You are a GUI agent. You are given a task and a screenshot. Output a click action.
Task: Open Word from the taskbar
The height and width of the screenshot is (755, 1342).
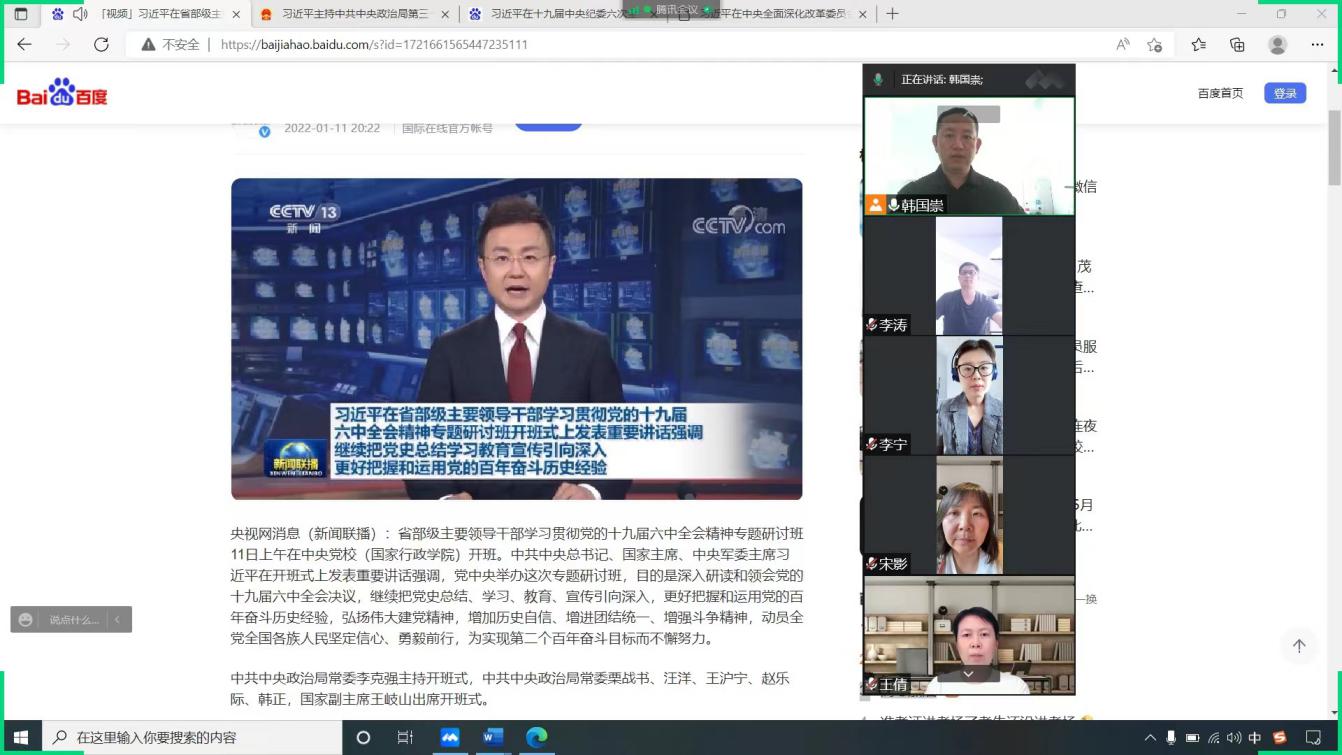493,738
